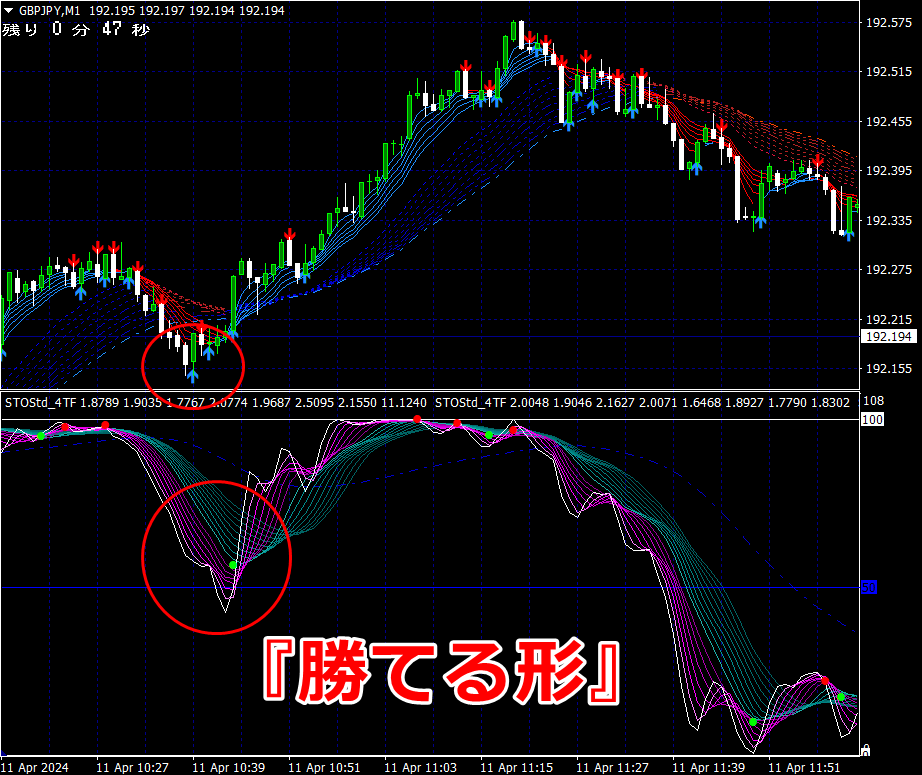The width and height of the screenshot is (922, 775).
Task: Click the STOStd_4TF label starting 1.8789
Action: point(216,403)
